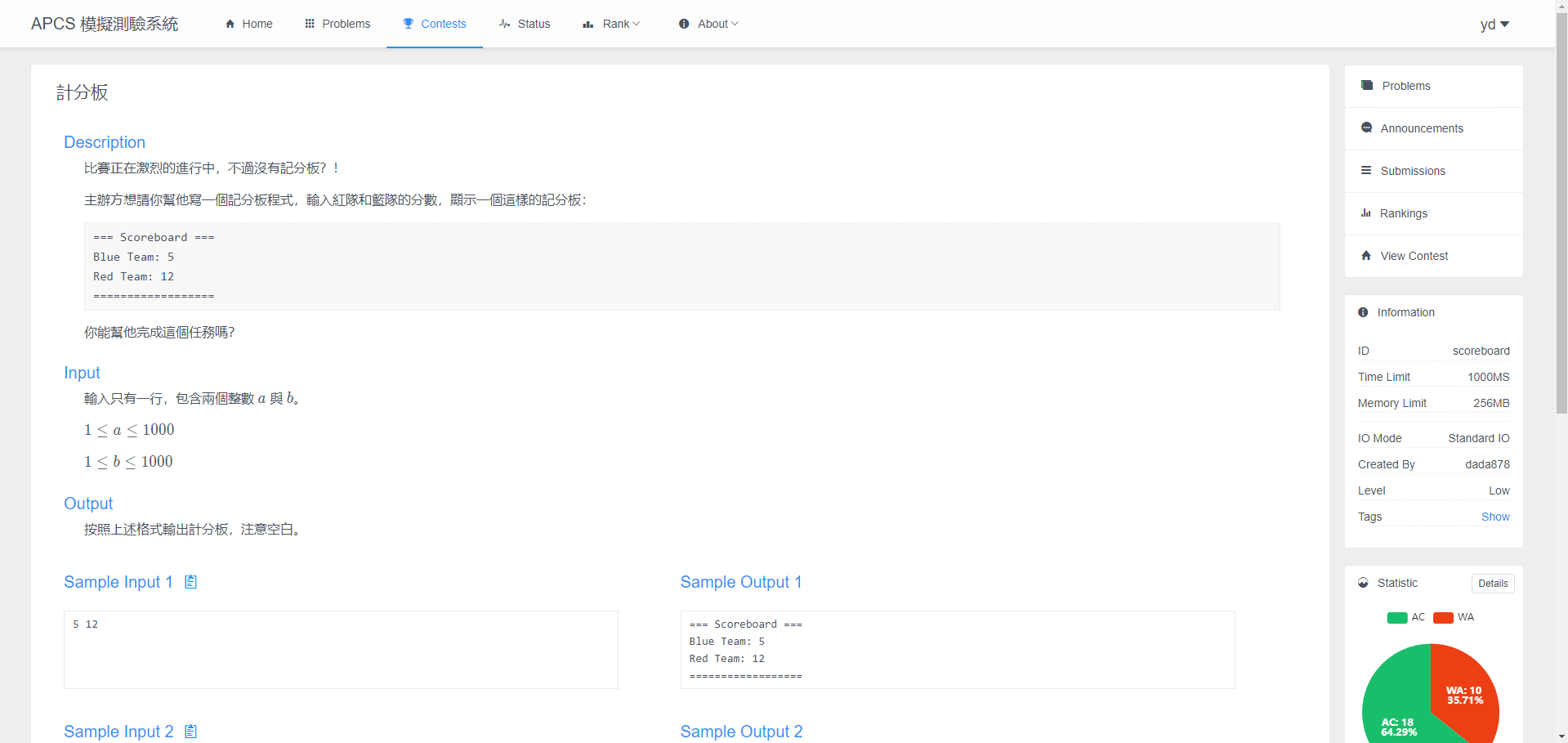Open the statistic Details button

pos(1493,584)
